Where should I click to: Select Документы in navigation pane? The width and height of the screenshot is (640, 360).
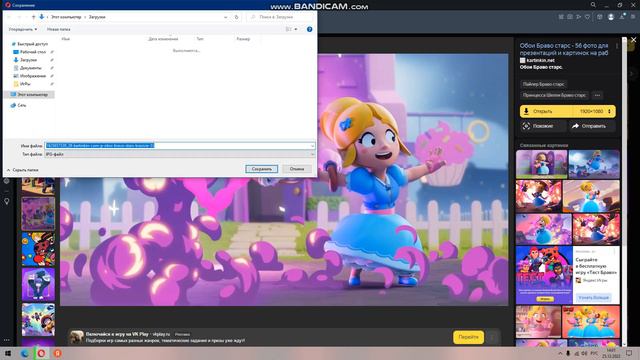point(30,68)
